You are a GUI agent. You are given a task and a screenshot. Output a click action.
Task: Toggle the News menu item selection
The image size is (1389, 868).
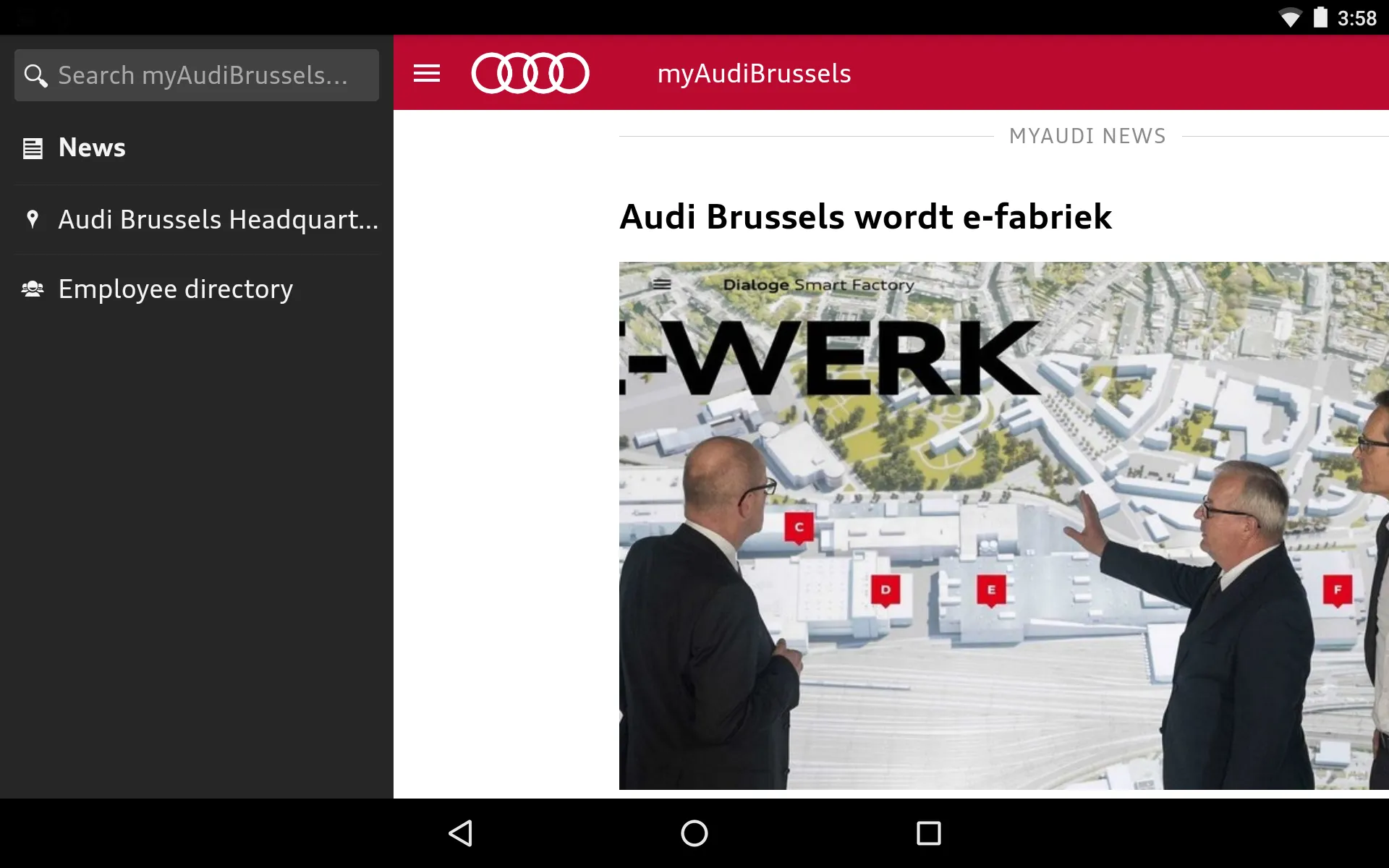(x=91, y=148)
